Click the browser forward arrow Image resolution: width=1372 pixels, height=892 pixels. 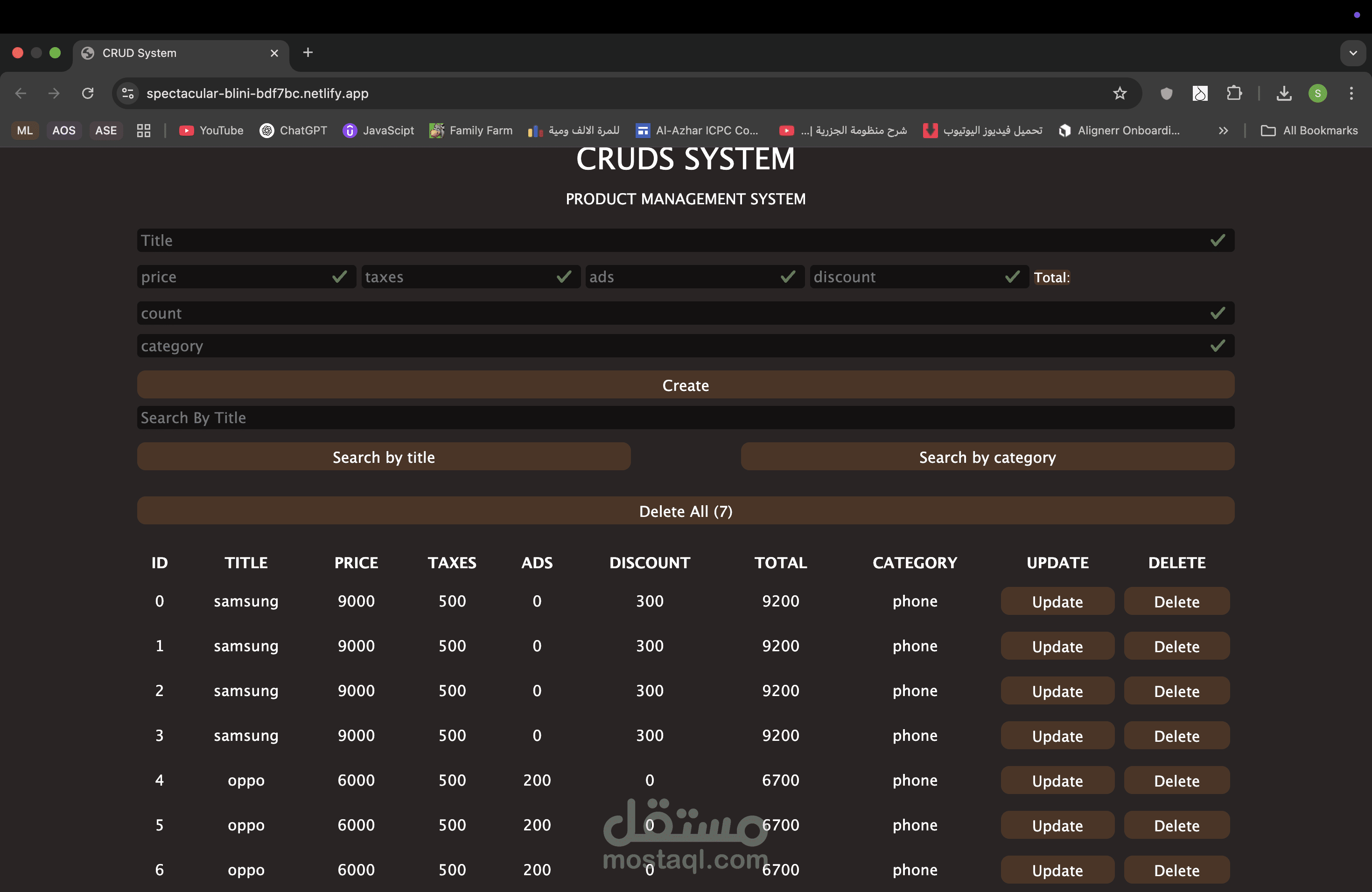click(x=54, y=93)
